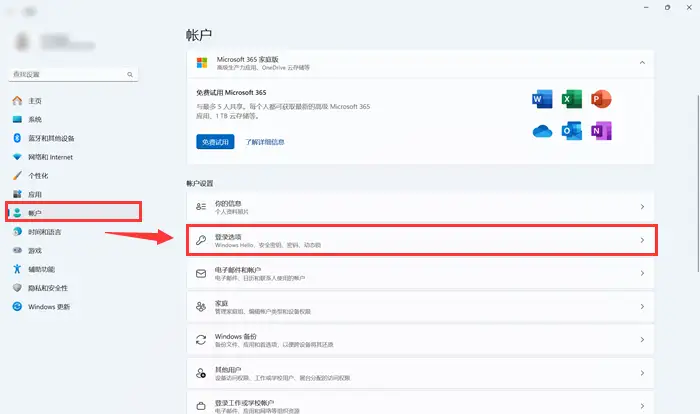Image resolution: width=700 pixels, height=414 pixels.
Task: Open 游戏 gaming controller icon
Action: pos(17,250)
